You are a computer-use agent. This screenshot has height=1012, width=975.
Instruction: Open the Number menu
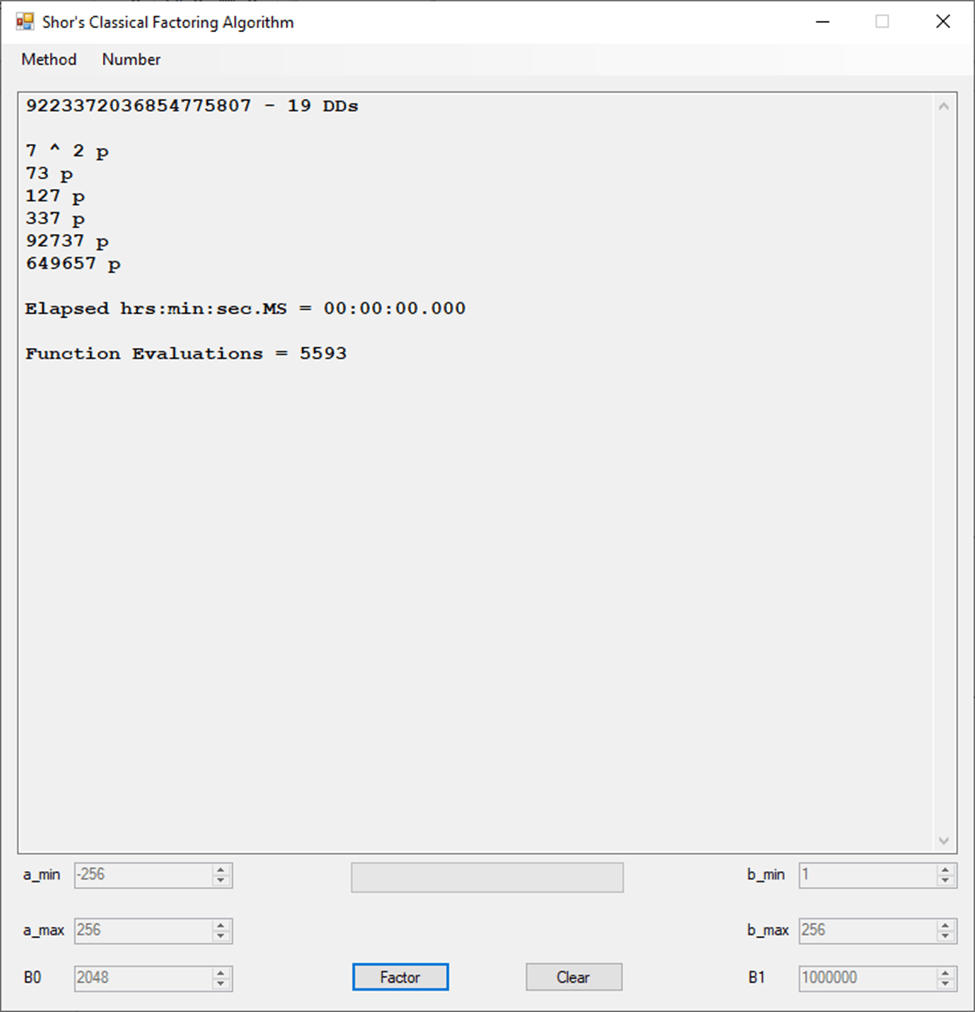pos(131,60)
